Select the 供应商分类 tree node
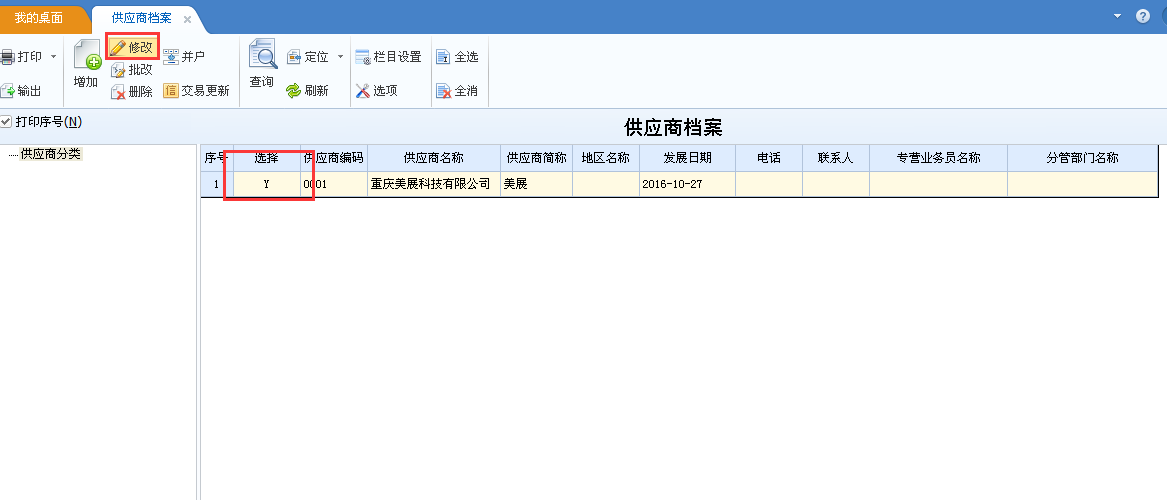Viewport: 1167px width, 500px height. pos(51,154)
